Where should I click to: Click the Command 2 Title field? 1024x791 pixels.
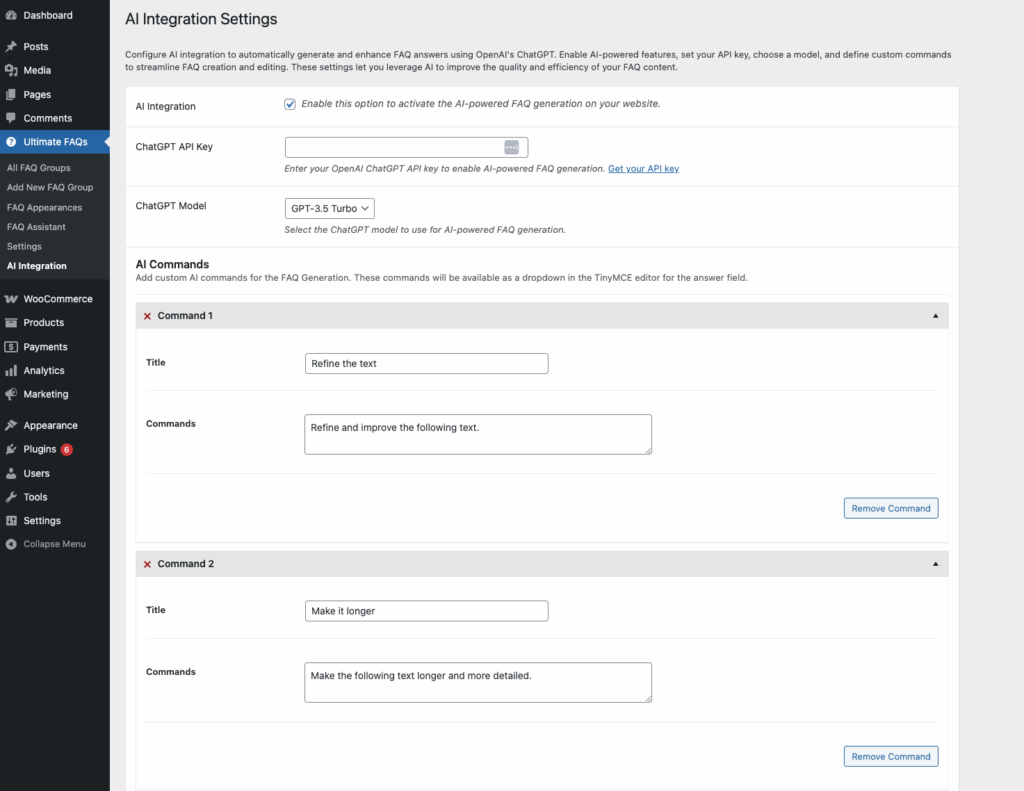(x=426, y=611)
